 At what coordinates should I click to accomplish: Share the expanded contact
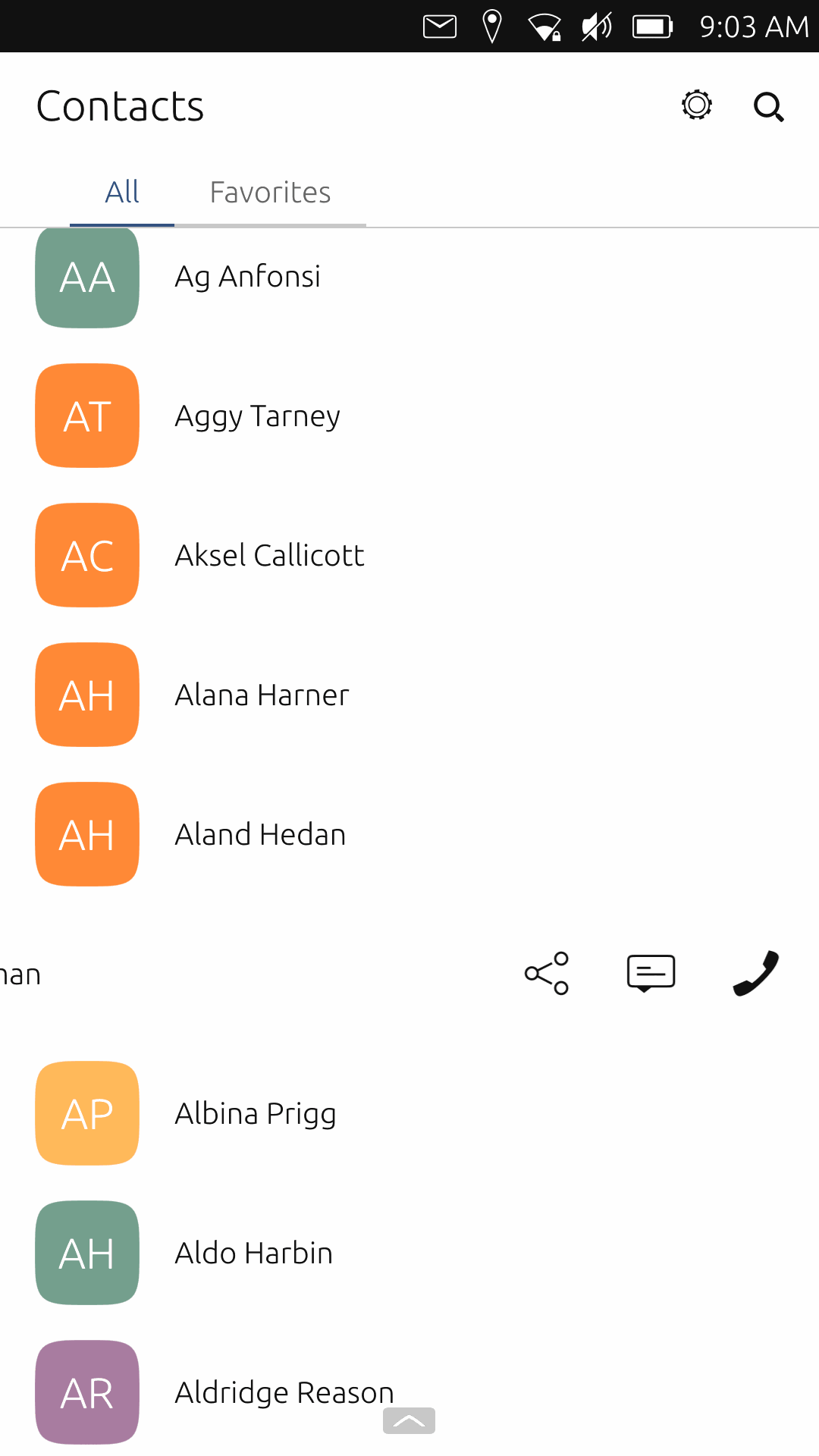546,972
